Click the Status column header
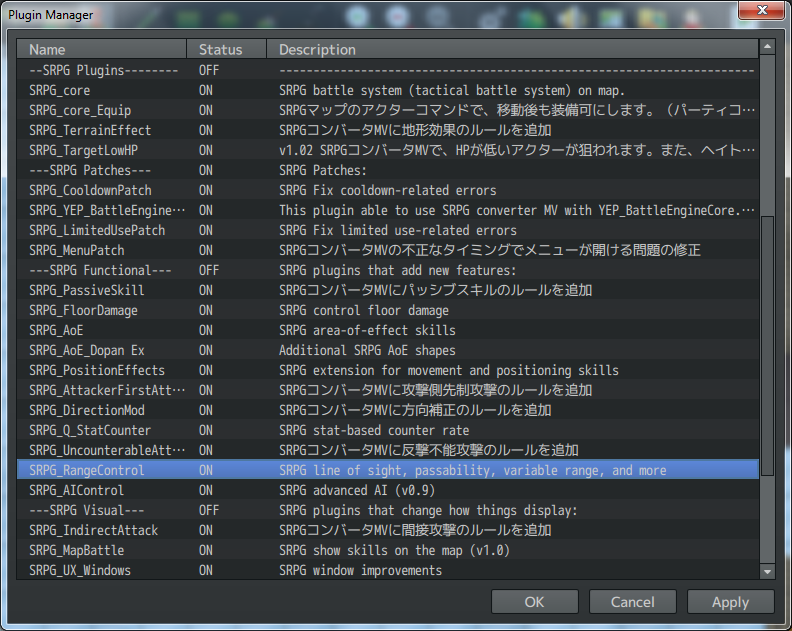792x631 pixels. click(226, 50)
